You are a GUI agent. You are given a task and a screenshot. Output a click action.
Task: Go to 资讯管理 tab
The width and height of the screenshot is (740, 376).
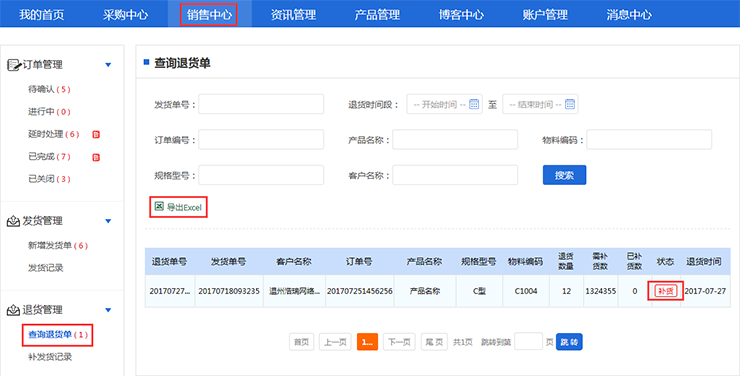[293, 14]
